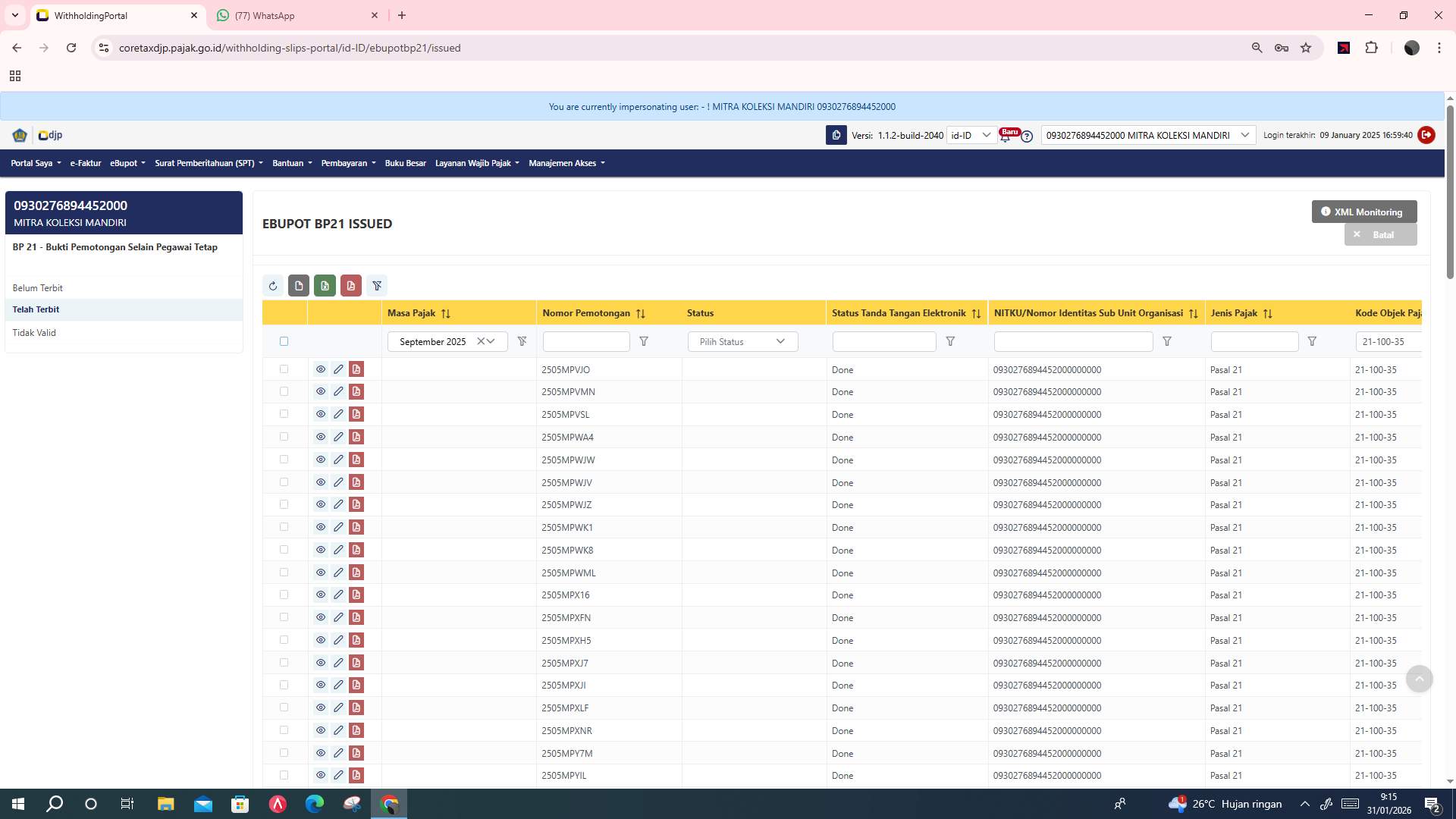Open the Pilih Status dropdown
Viewport: 1456px width, 819px height.
[742, 341]
